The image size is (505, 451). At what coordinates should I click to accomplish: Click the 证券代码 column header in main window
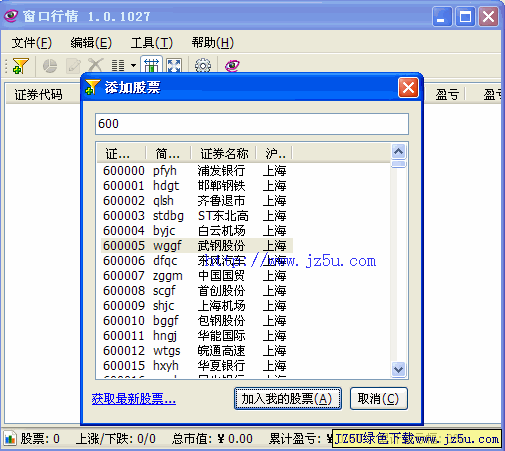click(38, 94)
